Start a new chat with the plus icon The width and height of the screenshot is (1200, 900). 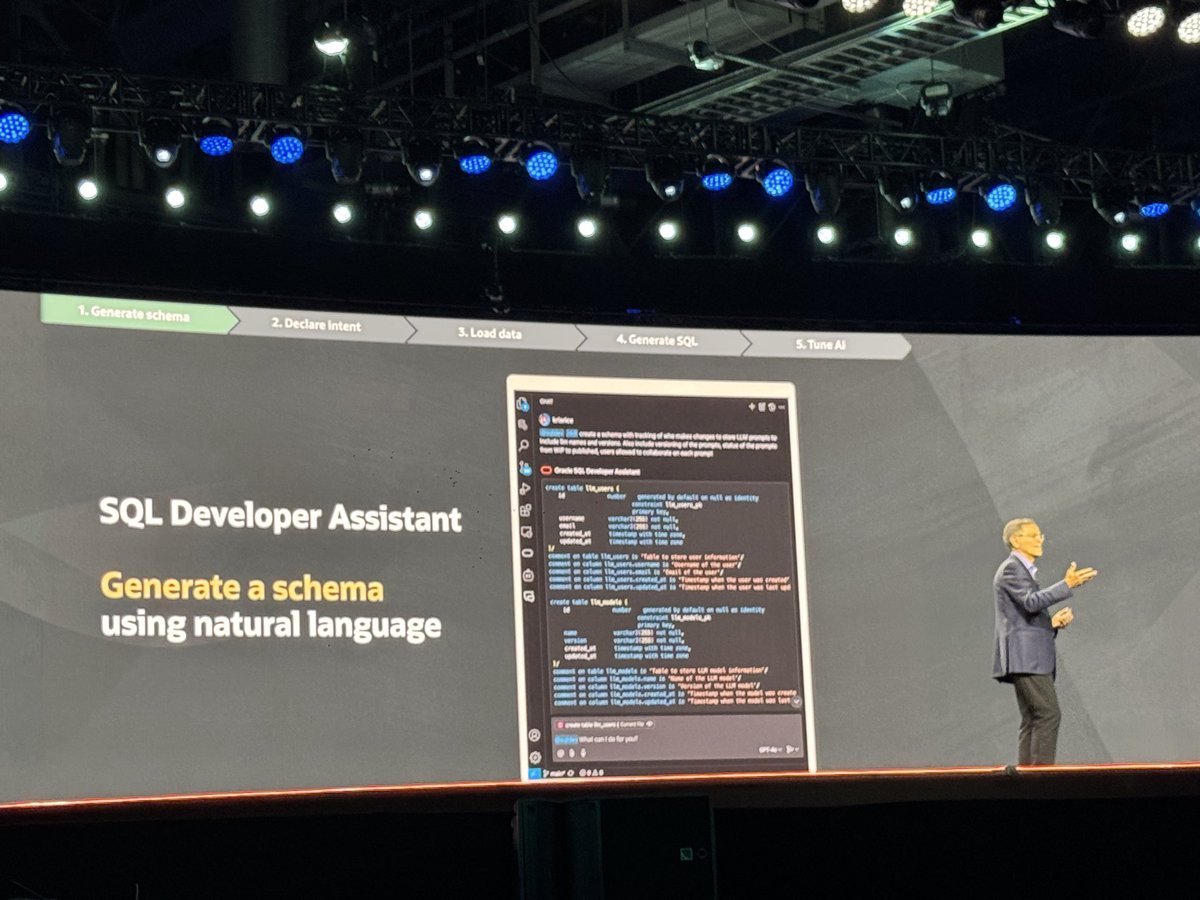pyautogui.click(x=751, y=406)
